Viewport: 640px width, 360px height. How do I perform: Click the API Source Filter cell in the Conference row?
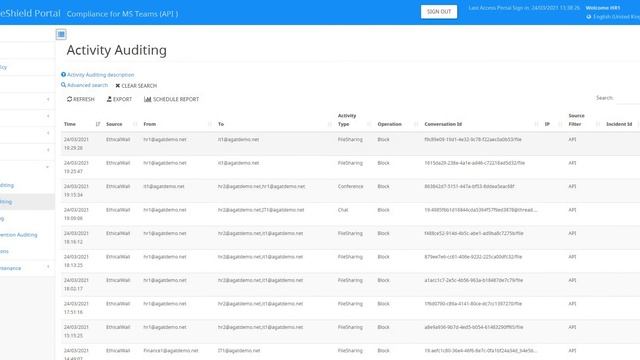(x=572, y=187)
